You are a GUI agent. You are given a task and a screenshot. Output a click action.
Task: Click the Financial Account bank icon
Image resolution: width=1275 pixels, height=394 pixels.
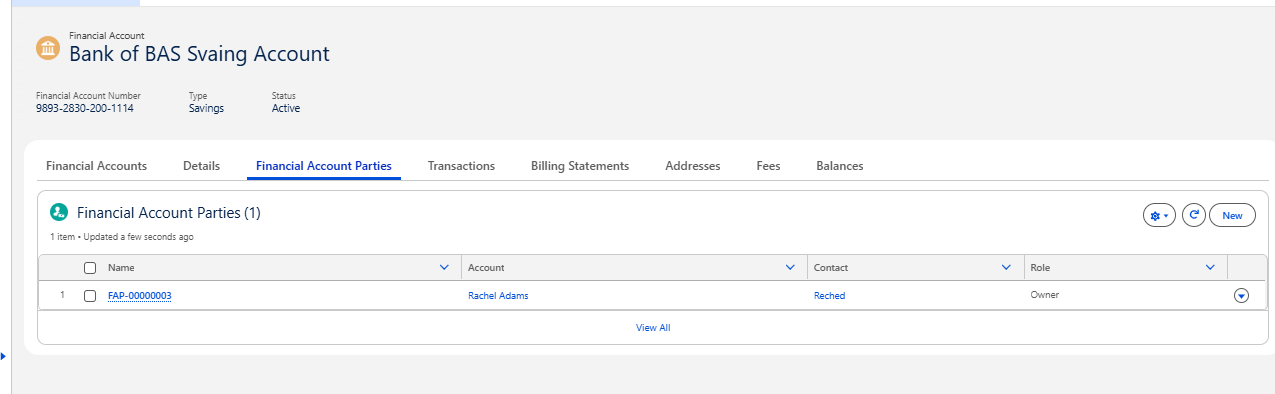pos(48,48)
